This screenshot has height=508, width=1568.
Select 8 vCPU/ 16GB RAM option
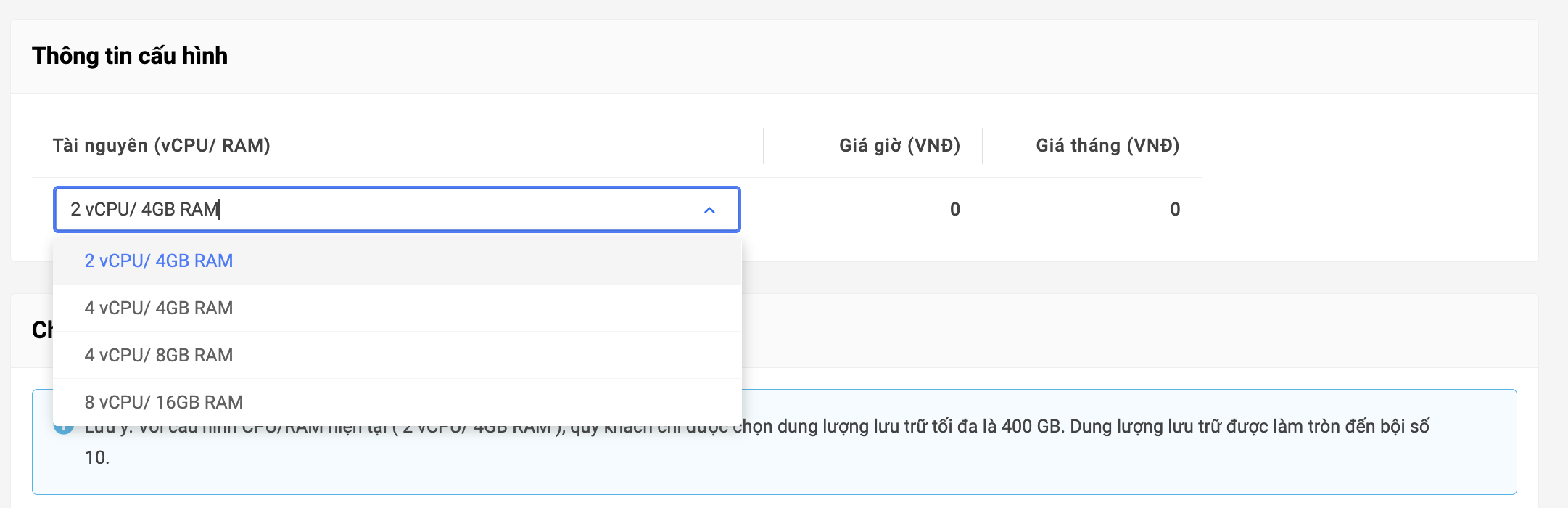(163, 402)
